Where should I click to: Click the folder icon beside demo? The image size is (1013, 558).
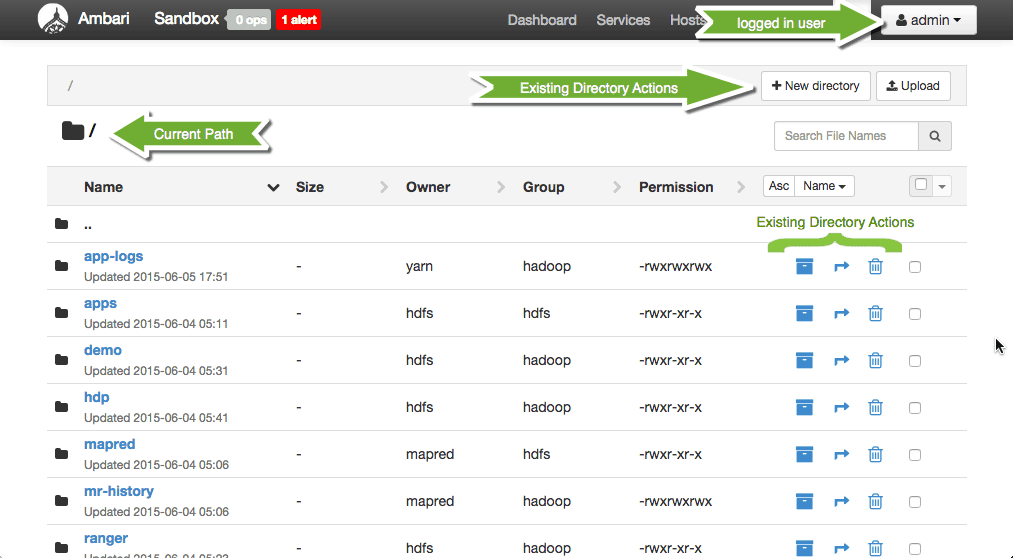point(61,360)
